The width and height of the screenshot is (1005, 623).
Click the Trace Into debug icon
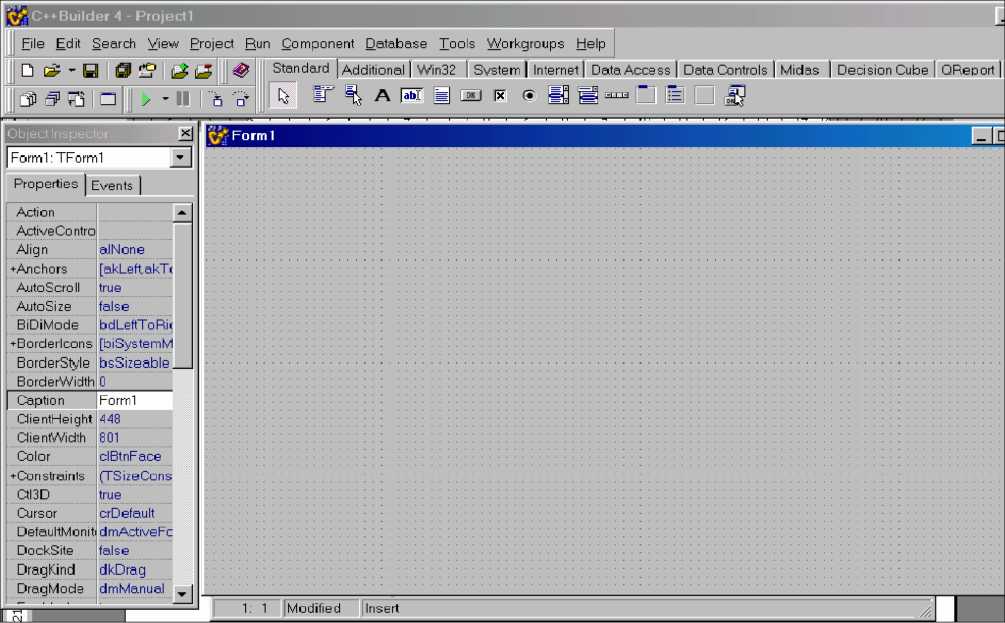coord(217,99)
